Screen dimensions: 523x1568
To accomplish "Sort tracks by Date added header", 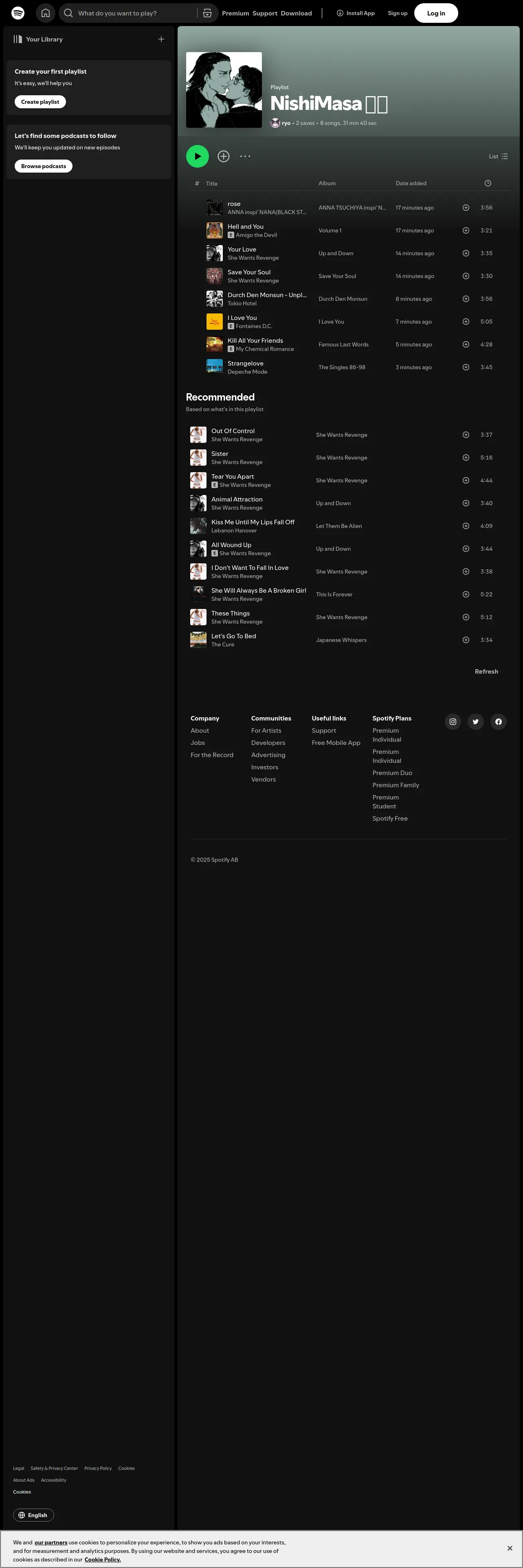I will tap(411, 183).
